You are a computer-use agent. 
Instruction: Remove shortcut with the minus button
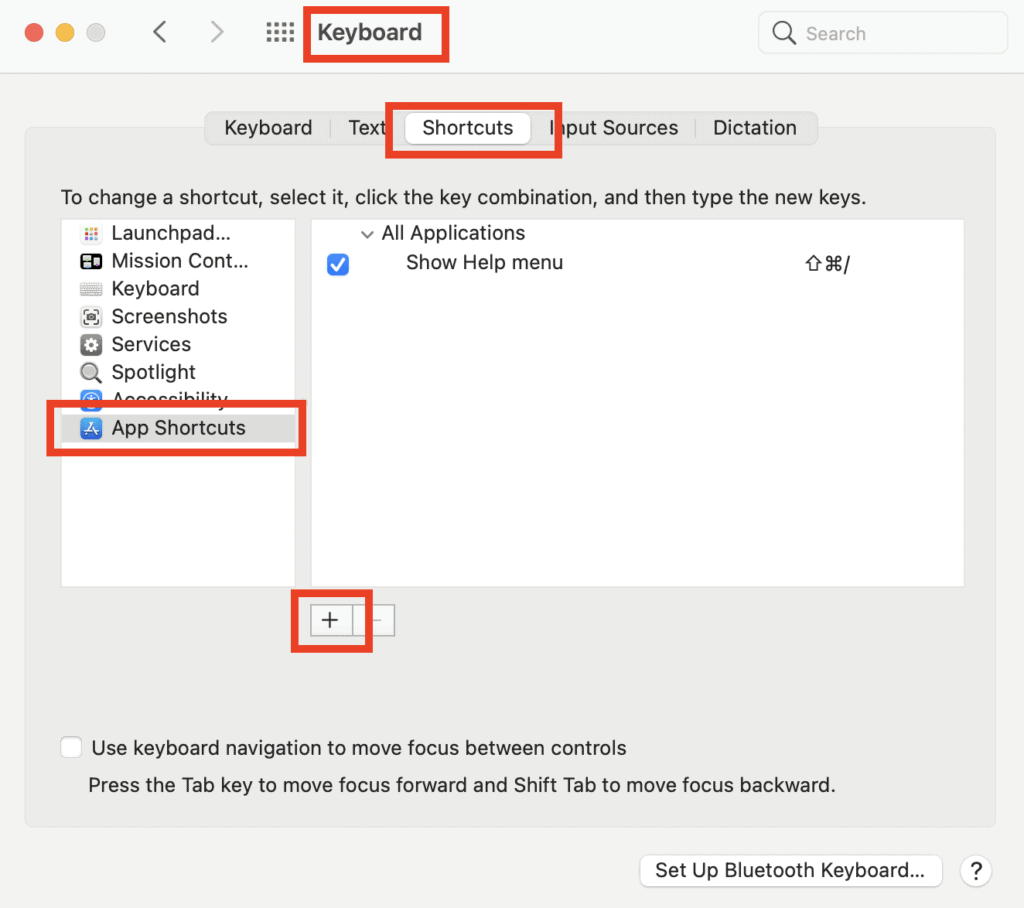click(x=374, y=620)
